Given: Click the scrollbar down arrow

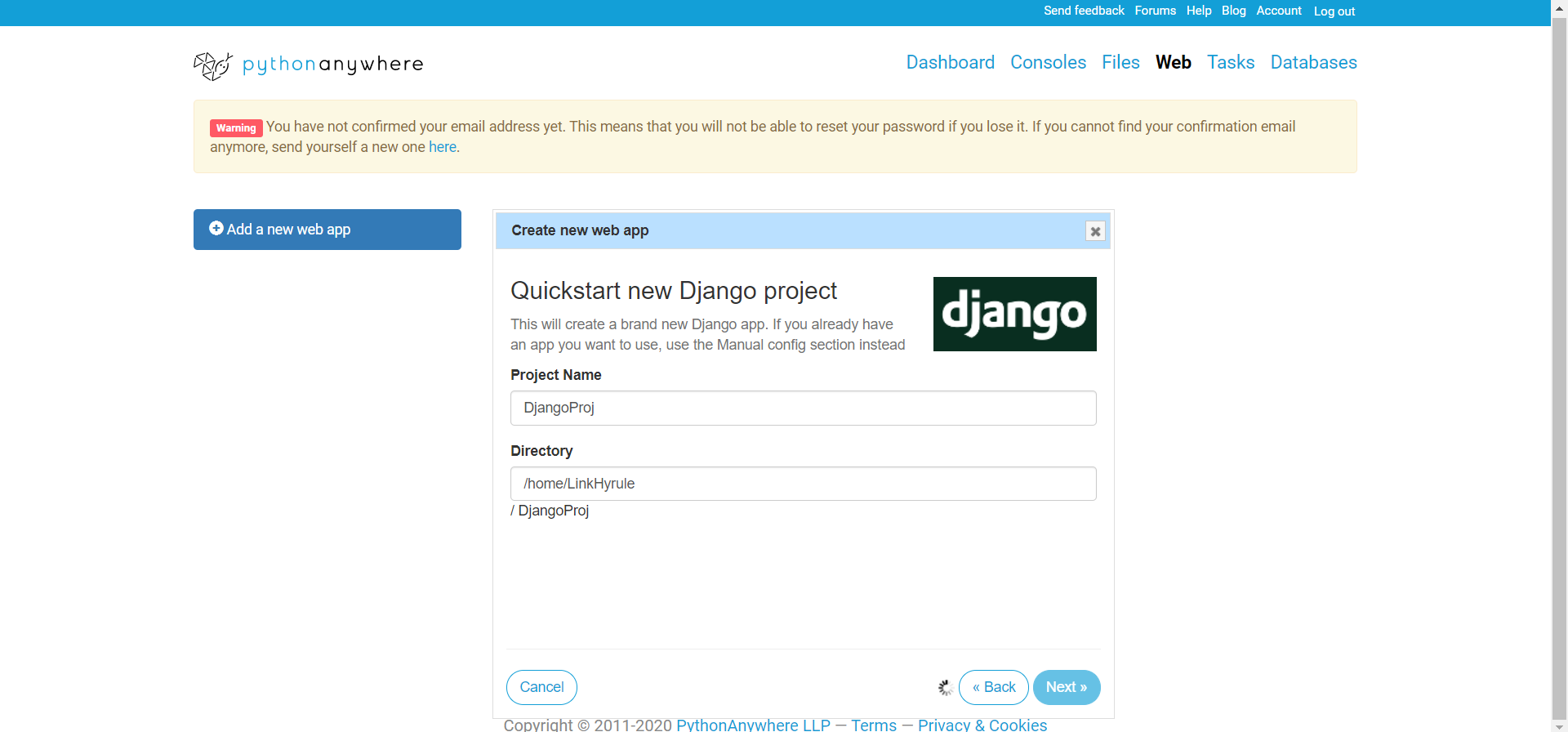Looking at the screenshot, I should 1559,725.
